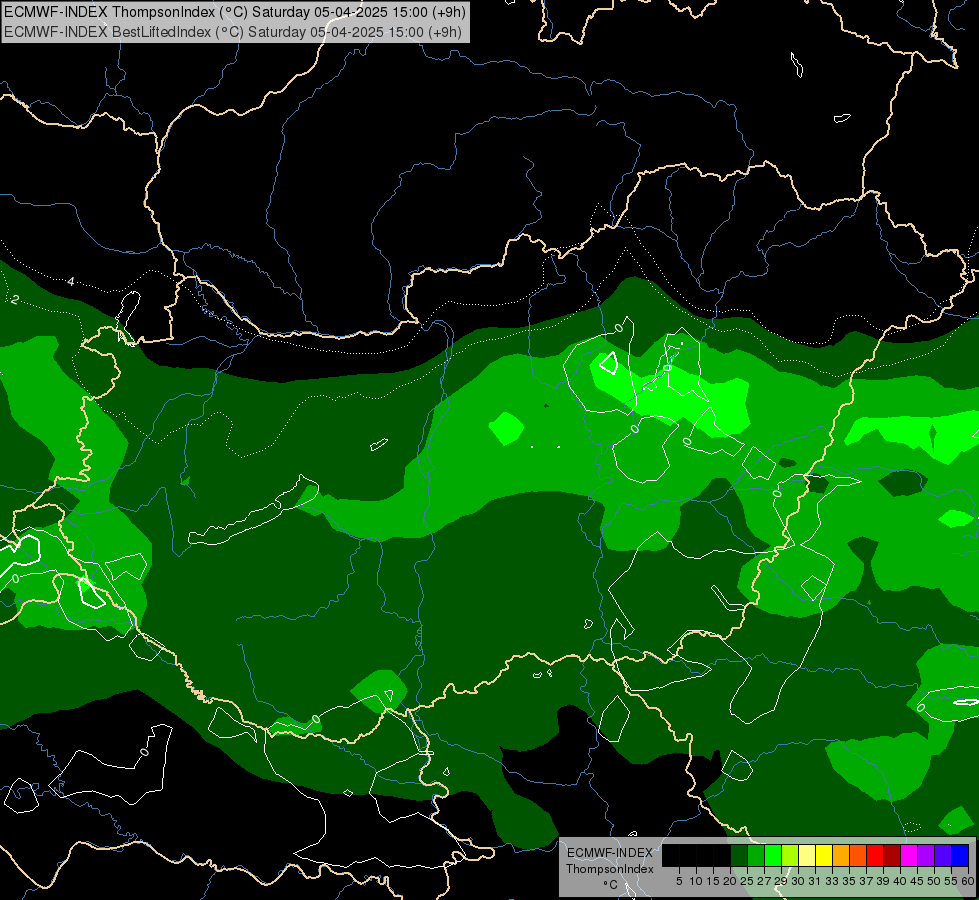979x900 pixels.
Task: Click the legend tick value '5'
Action: 679,881
